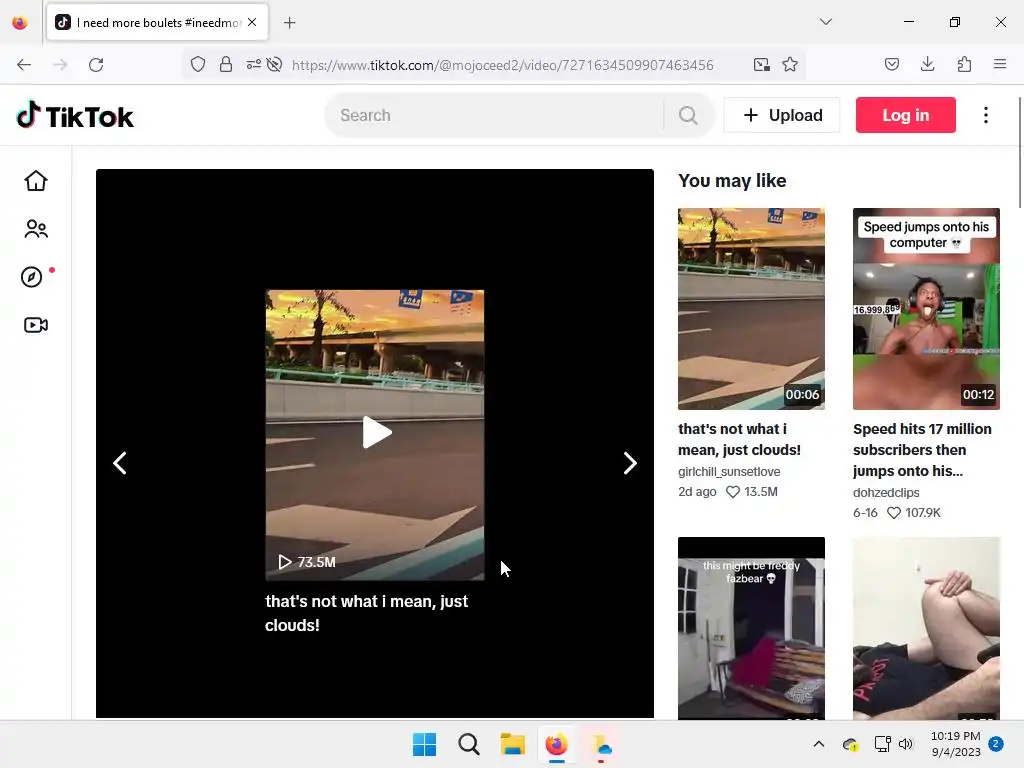Open dohzedclips profile link
This screenshot has height=768, width=1024.
(x=886, y=492)
